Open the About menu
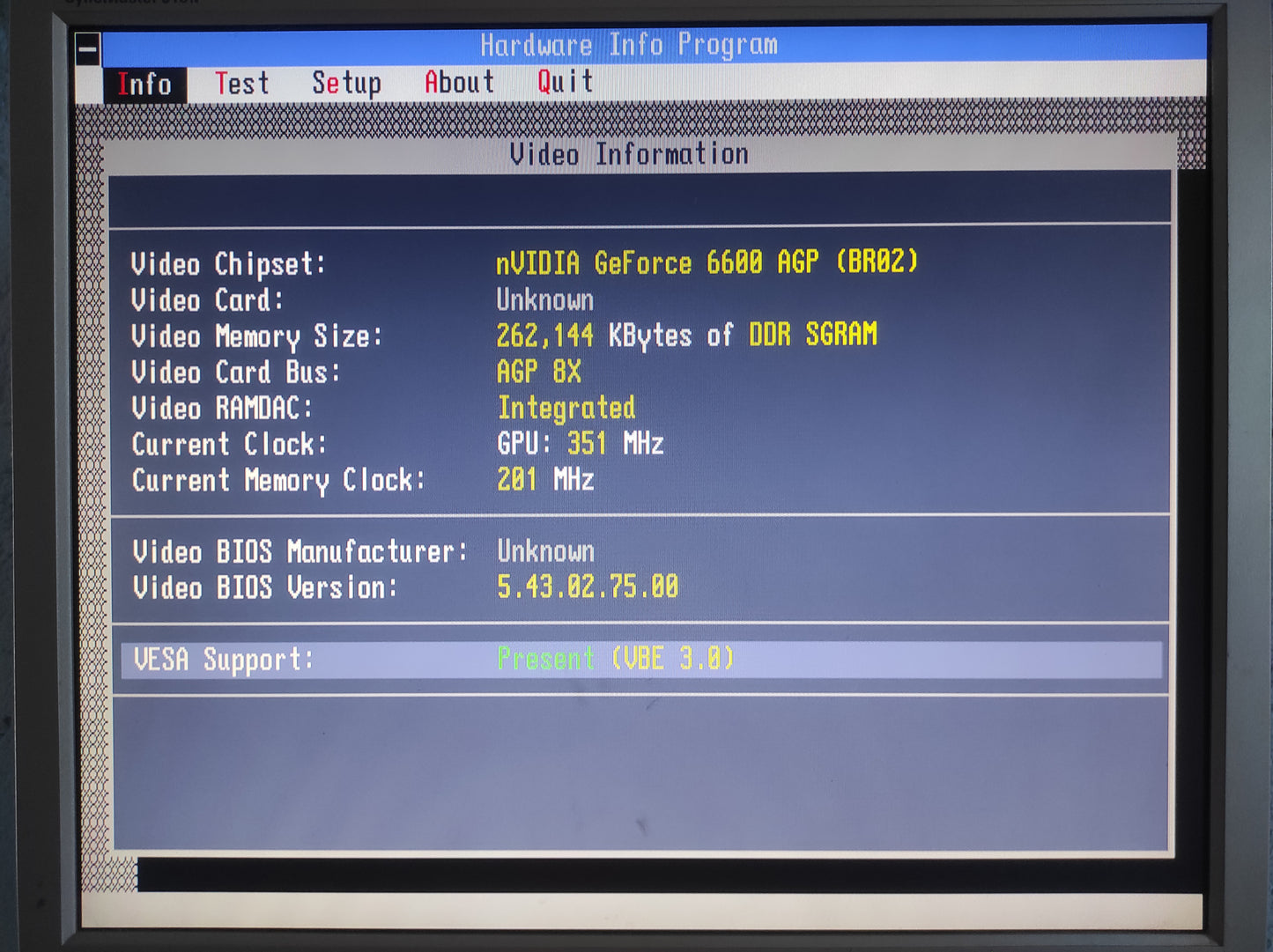This screenshot has height=952, width=1273. (x=458, y=82)
